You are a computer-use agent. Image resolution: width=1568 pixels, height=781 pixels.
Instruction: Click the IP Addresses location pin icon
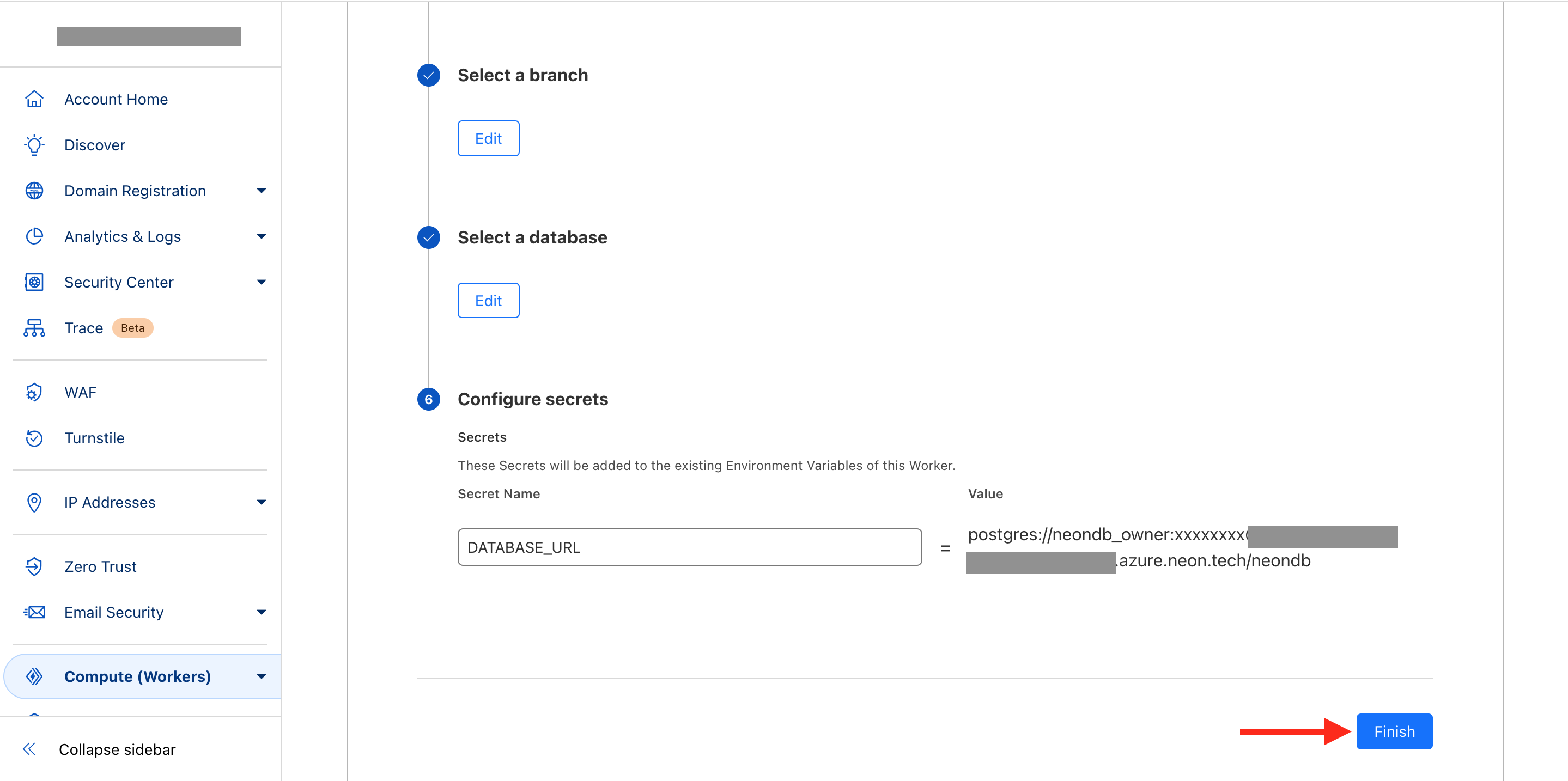tap(34, 502)
